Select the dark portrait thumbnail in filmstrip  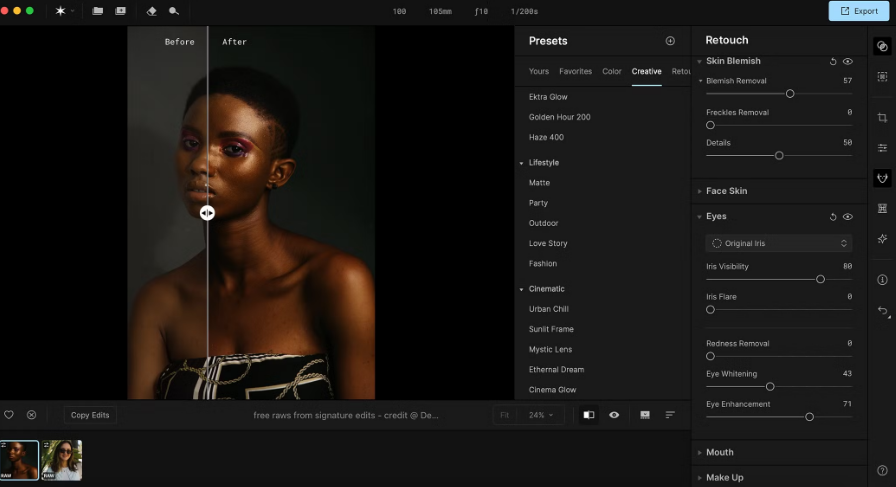pyautogui.click(x=19, y=460)
